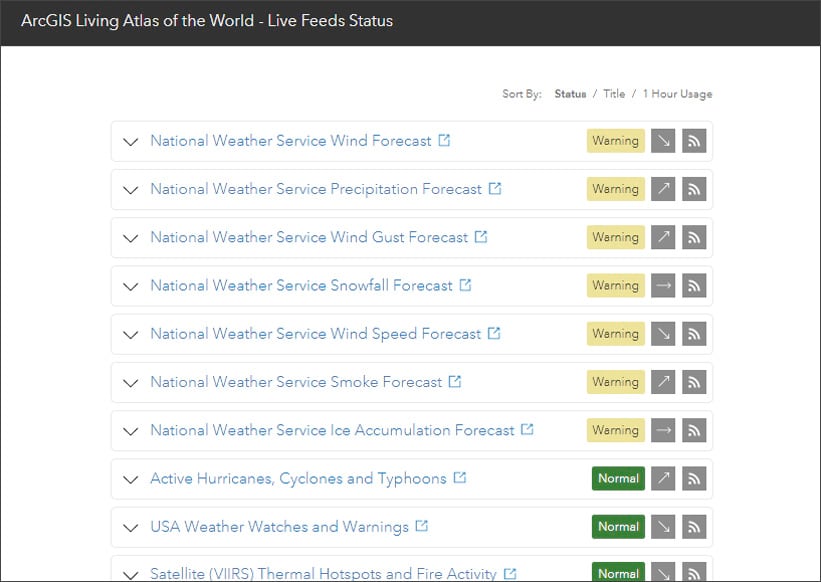Expand the Wind Forecast details section
This screenshot has height=582, width=821.
tap(130, 141)
